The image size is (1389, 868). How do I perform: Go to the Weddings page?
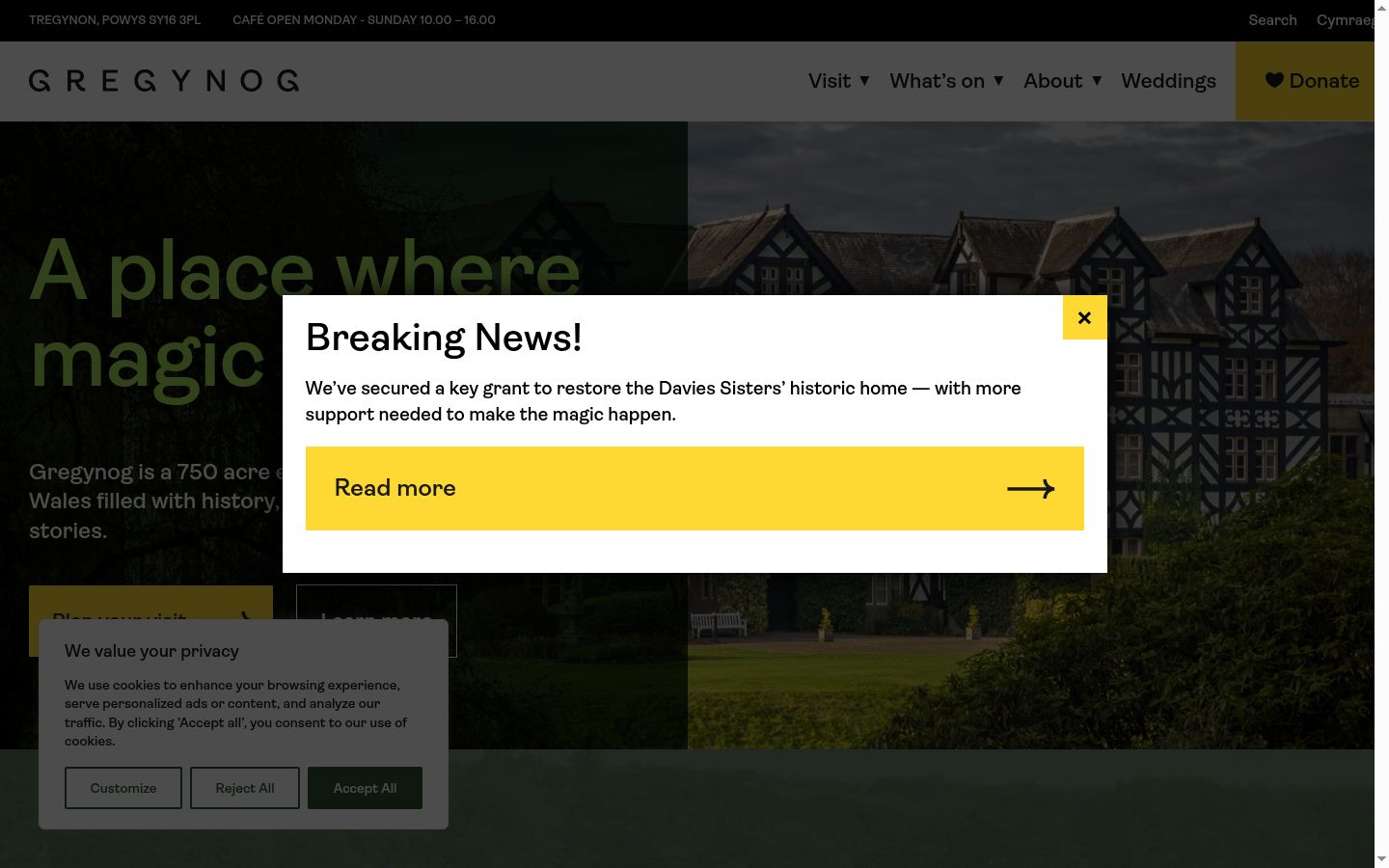coord(1168,81)
